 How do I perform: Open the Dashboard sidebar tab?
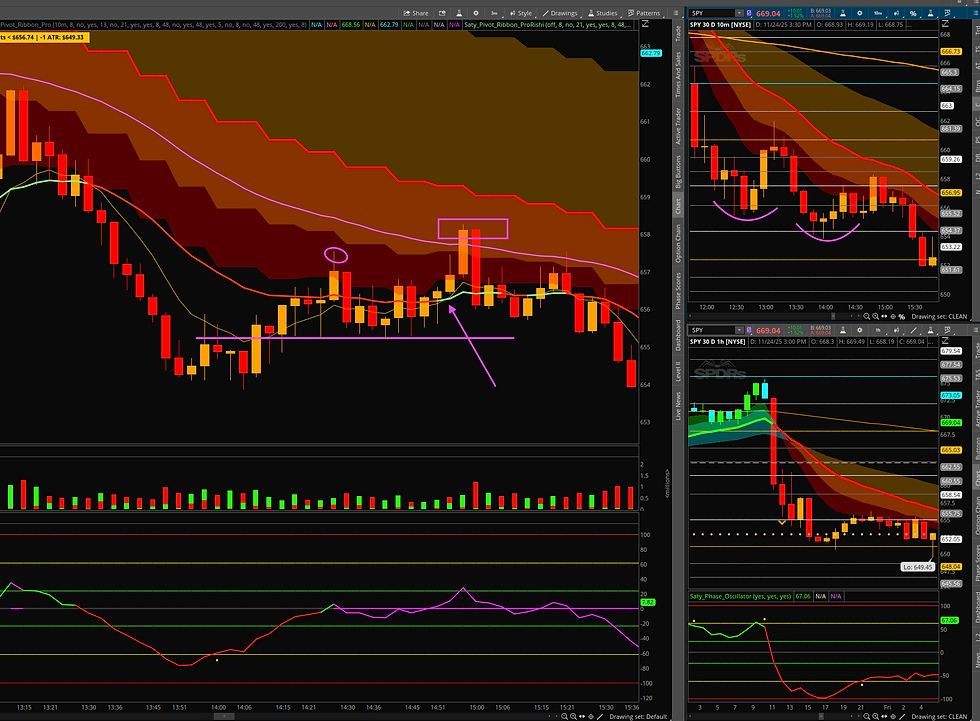point(678,336)
